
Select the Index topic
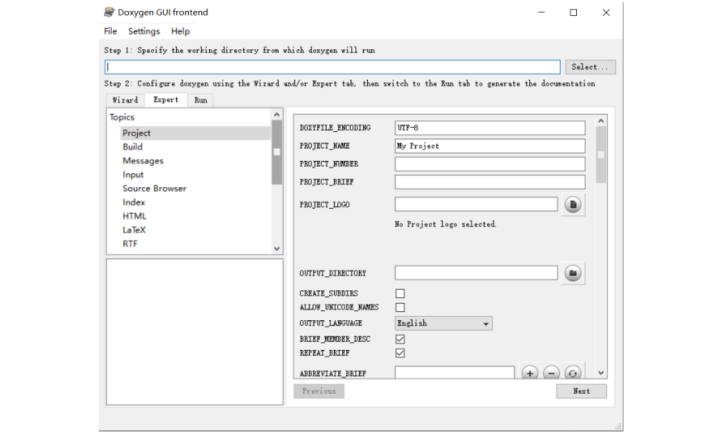[134, 202]
